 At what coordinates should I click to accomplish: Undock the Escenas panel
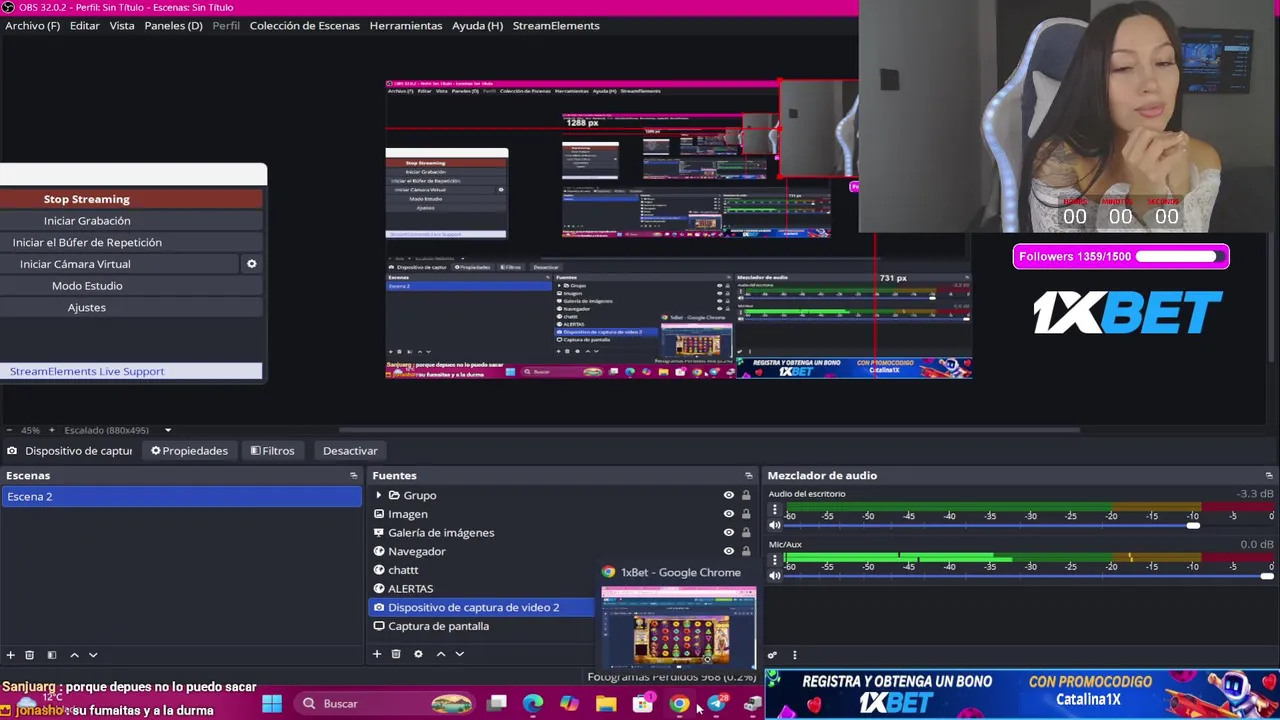point(353,476)
